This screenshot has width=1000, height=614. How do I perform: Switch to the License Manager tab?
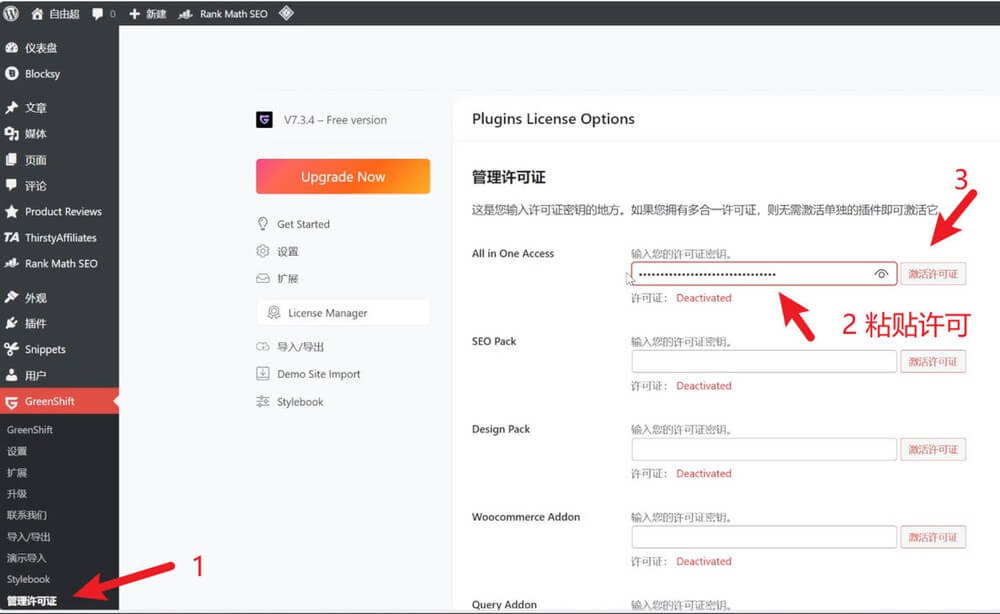(343, 312)
